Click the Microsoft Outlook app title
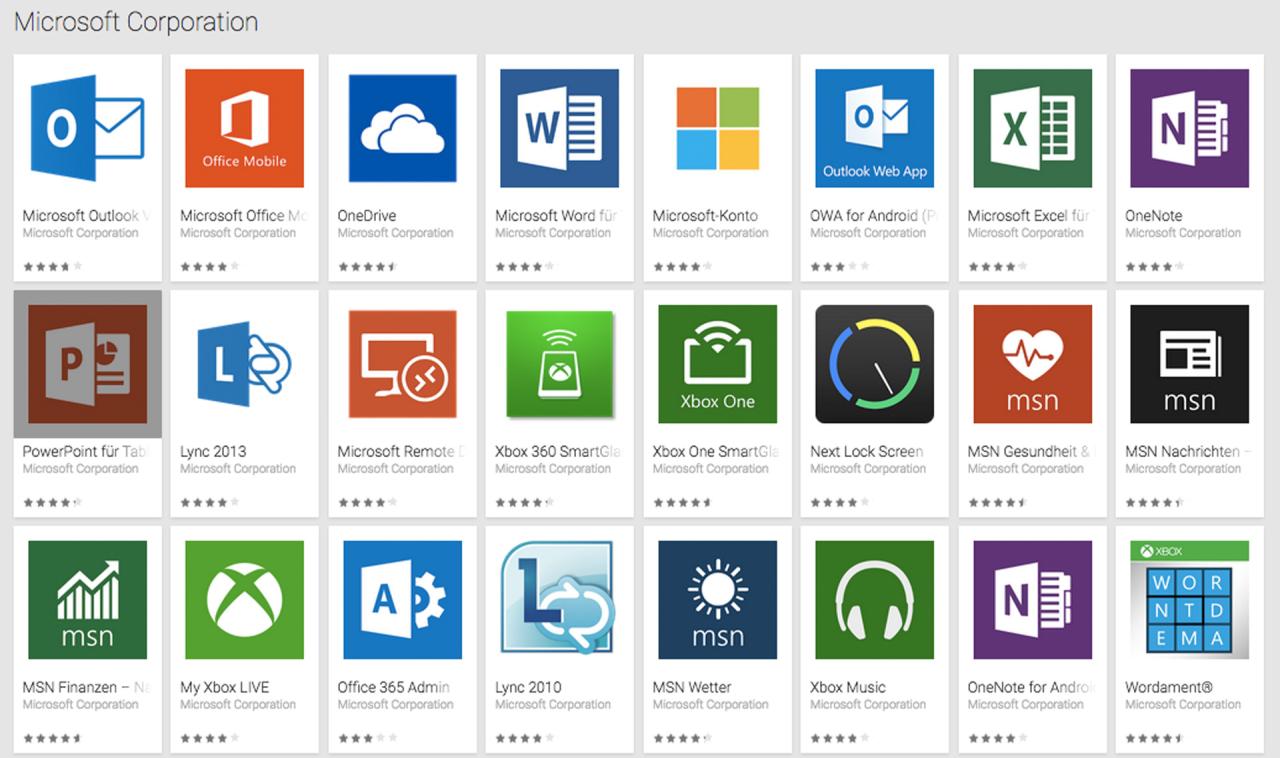This screenshot has height=758, width=1280. (86, 215)
